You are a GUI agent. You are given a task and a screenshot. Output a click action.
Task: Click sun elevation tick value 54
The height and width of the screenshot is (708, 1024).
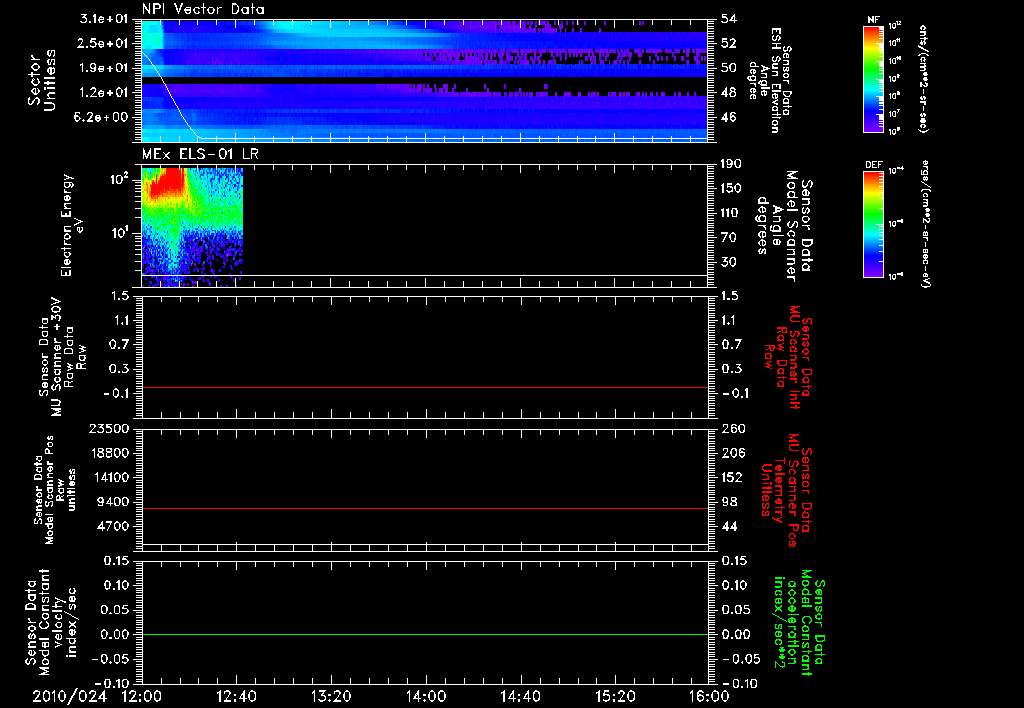point(728,19)
